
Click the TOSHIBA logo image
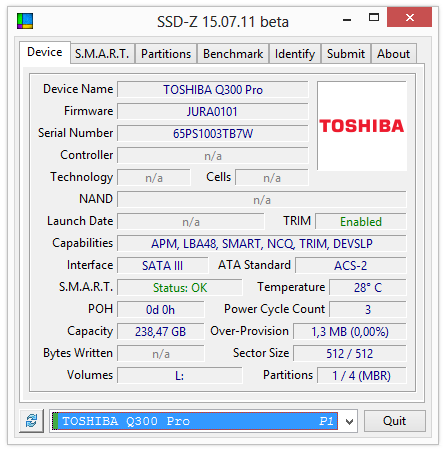click(362, 126)
